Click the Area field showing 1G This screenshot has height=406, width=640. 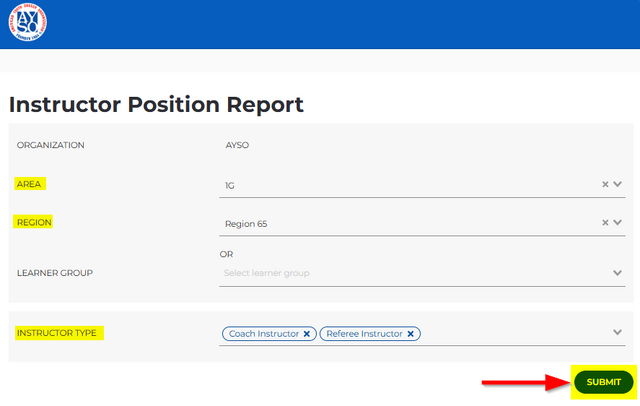[x=400, y=185]
